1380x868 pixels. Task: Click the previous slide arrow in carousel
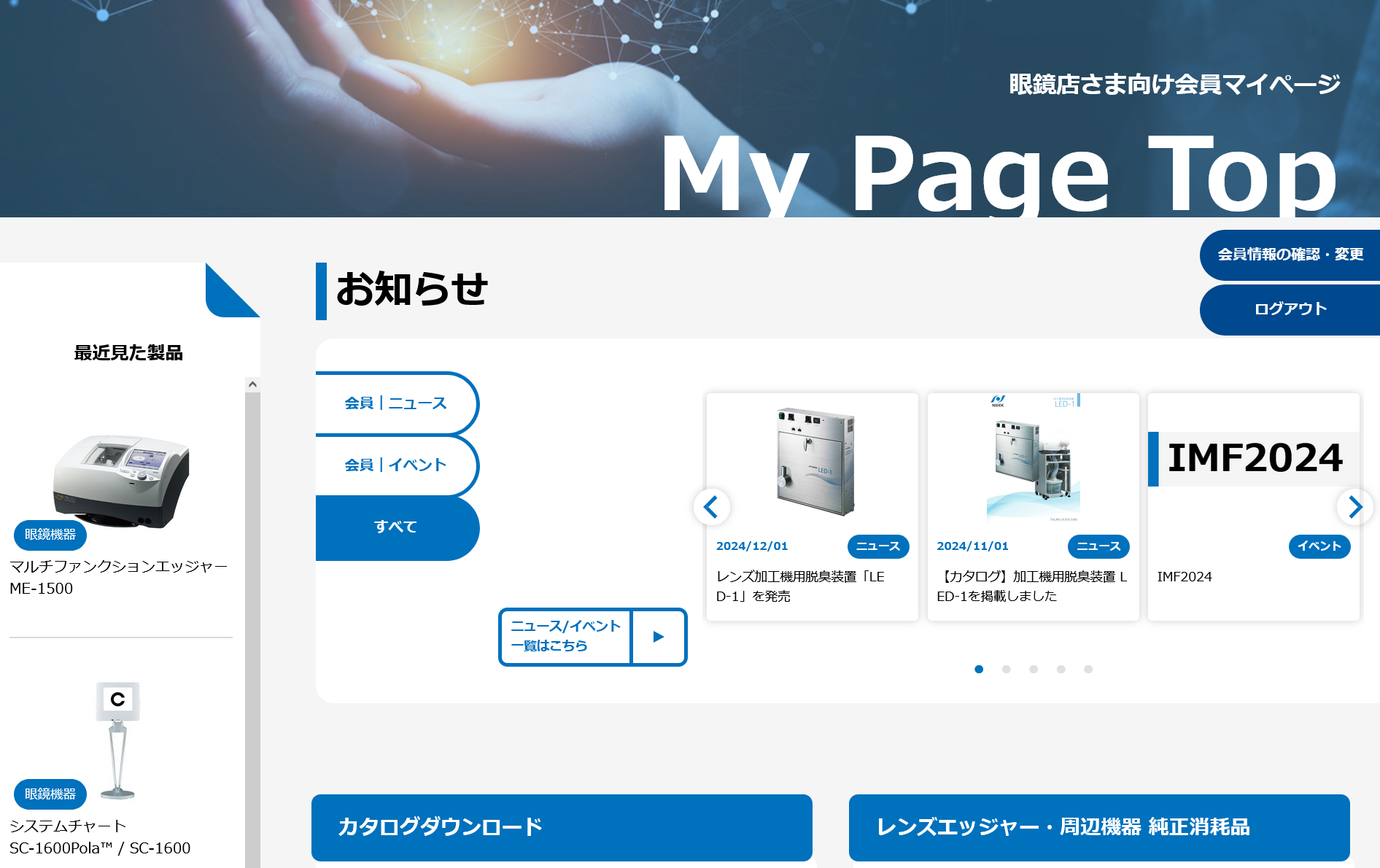(711, 507)
